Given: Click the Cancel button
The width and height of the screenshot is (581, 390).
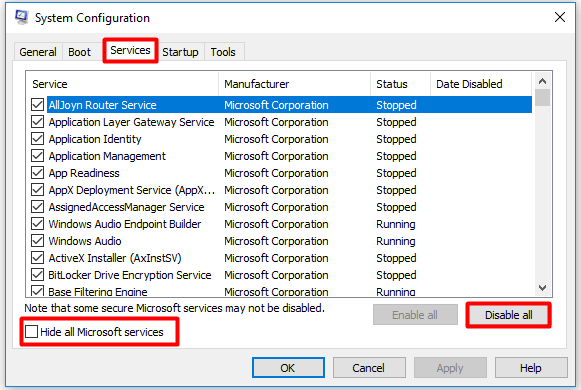Looking at the screenshot, I should point(369,368).
